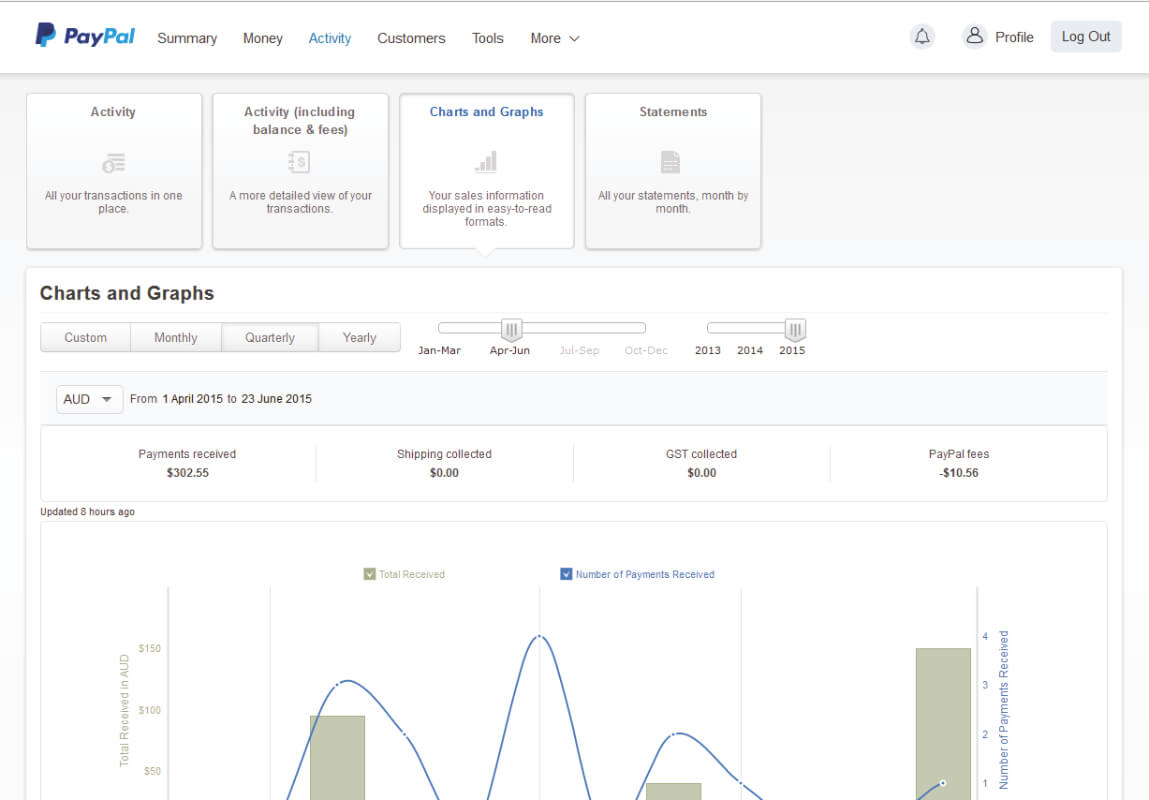Image resolution: width=1149 pixels, height=800 pixels.
Task: Click the Log Out button
Action: click(1085, 37)
